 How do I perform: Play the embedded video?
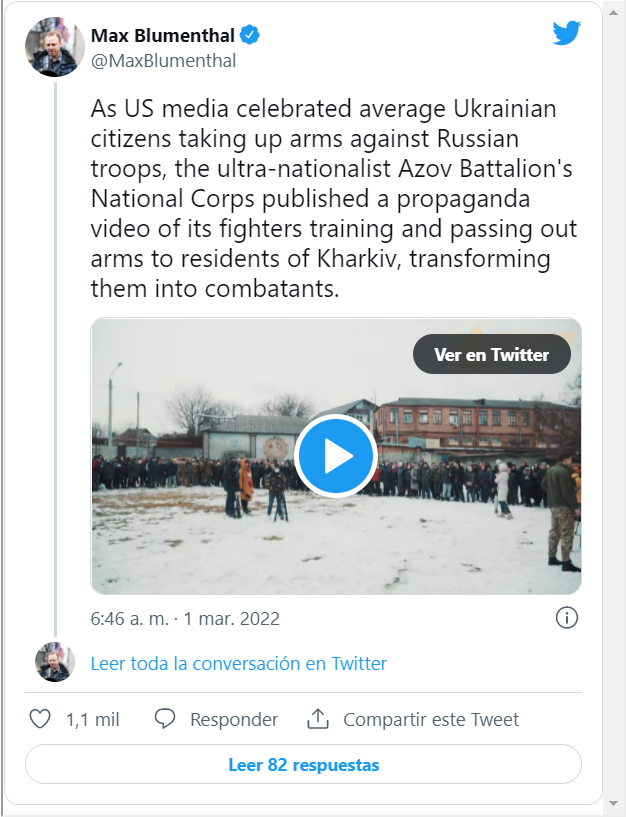[x=335, y=456]
